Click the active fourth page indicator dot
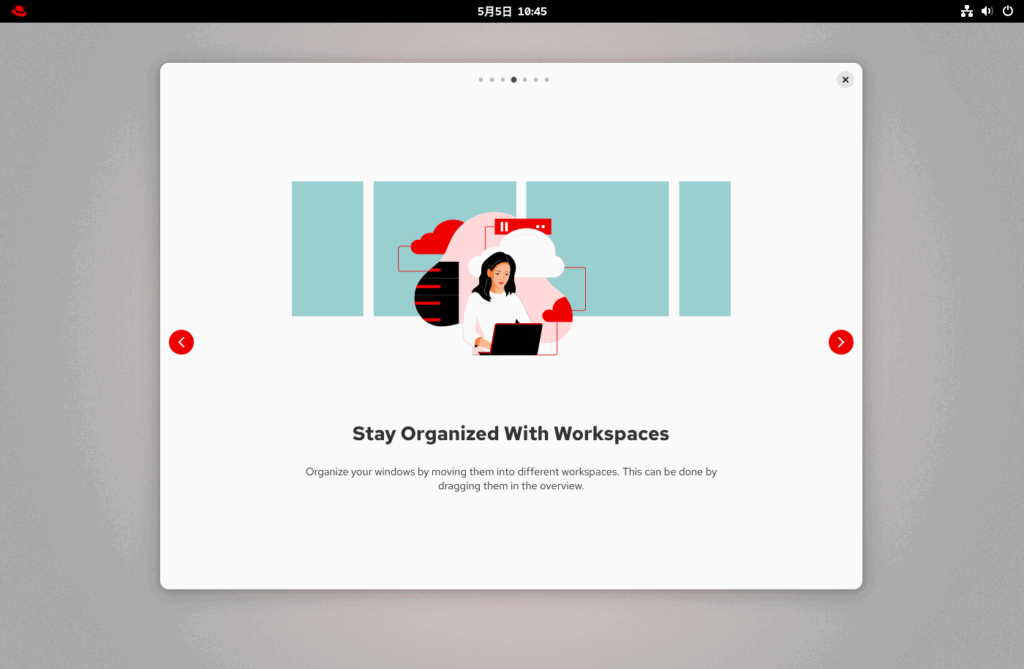This screenshot has height=669, width=1024. click(514, 79)
